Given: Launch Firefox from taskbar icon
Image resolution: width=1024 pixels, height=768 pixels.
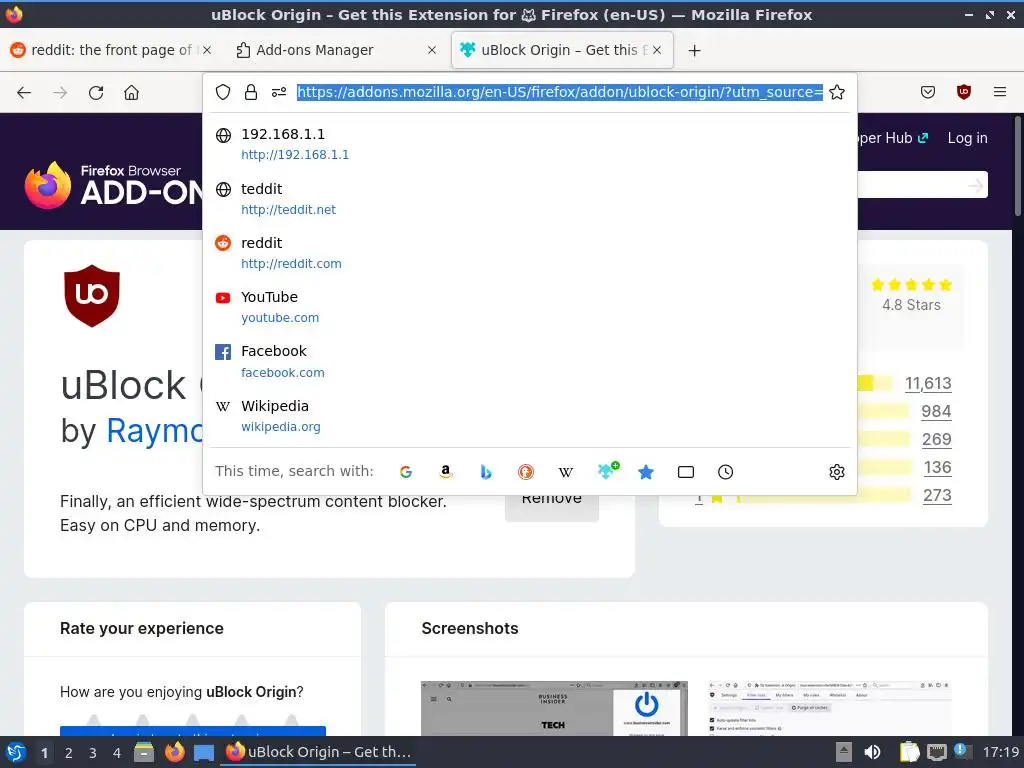Looking at the screenshot, I should [174, 752].
